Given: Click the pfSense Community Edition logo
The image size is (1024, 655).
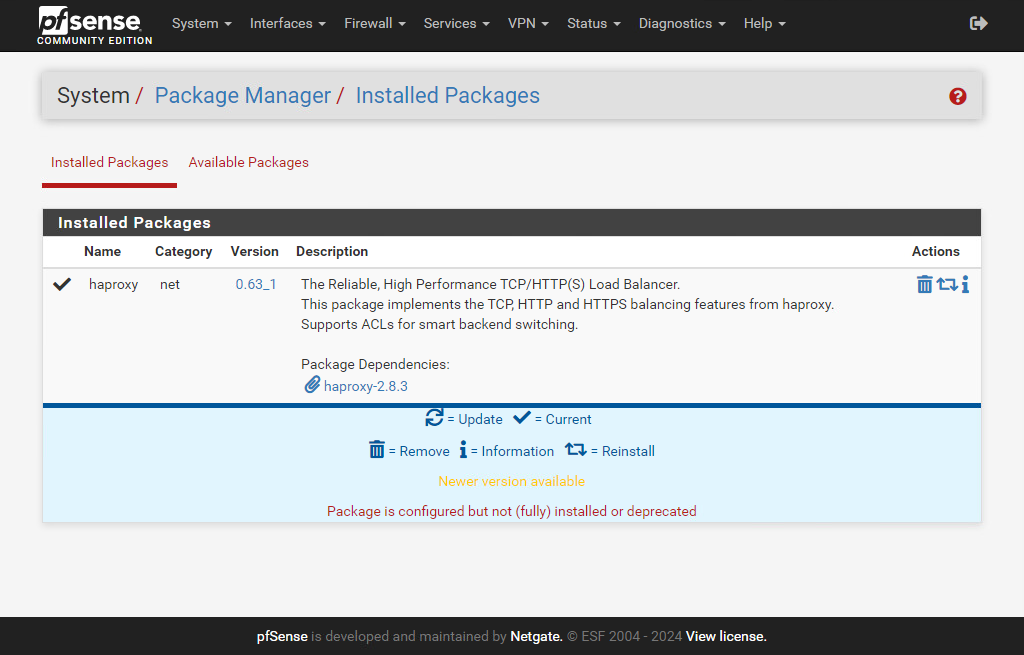Looking at the screenshot, I should pos(94,25).
